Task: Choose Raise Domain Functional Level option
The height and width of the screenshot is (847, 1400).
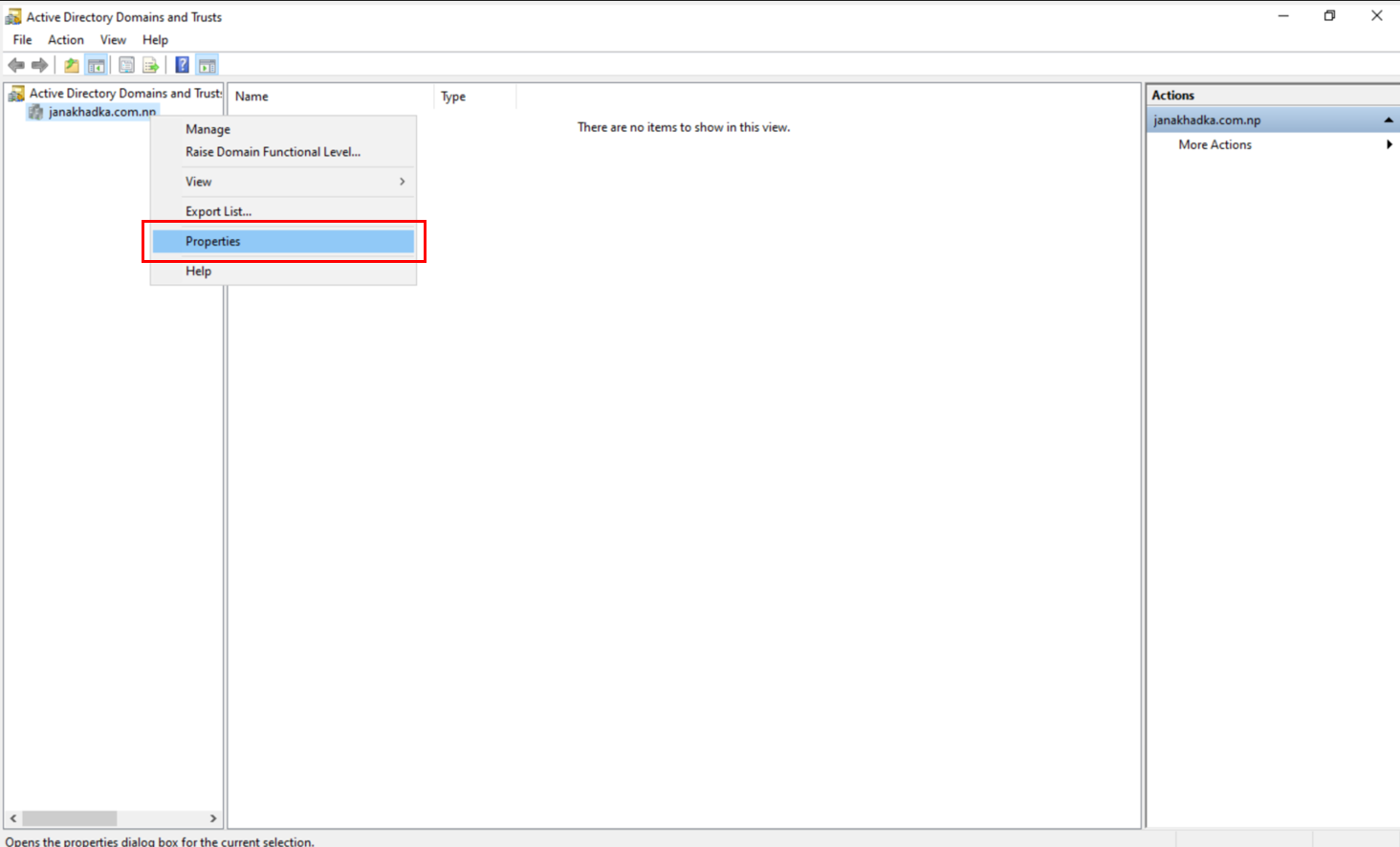Action: 273,152
